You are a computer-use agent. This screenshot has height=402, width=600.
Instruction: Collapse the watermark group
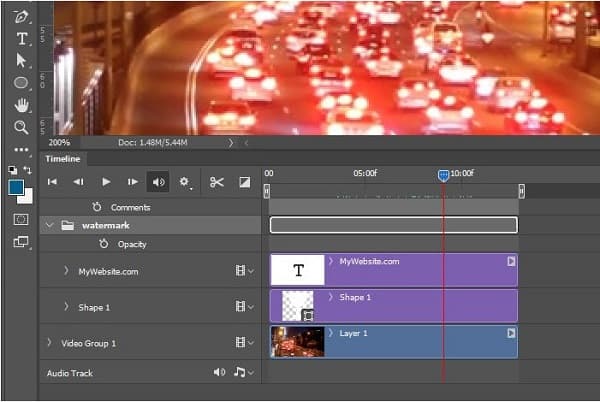point(49,225)
